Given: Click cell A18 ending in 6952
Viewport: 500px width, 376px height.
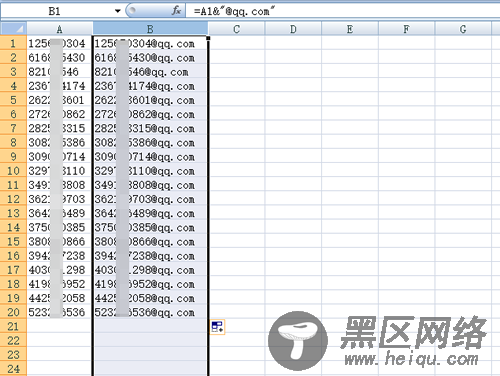Looking at the screenshot, I should tap(59, 284).
